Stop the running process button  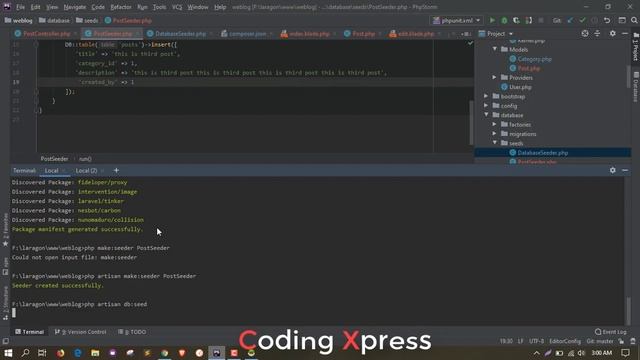pos(541,20)
